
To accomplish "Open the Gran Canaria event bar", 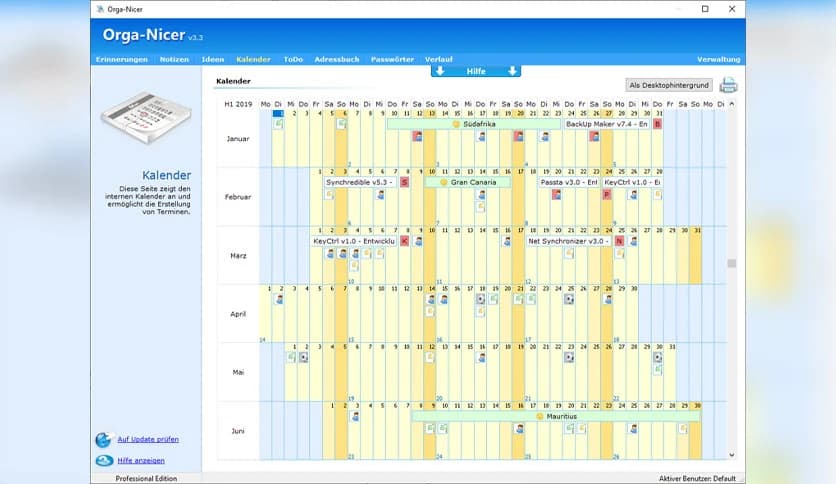I will coord(468,182).
